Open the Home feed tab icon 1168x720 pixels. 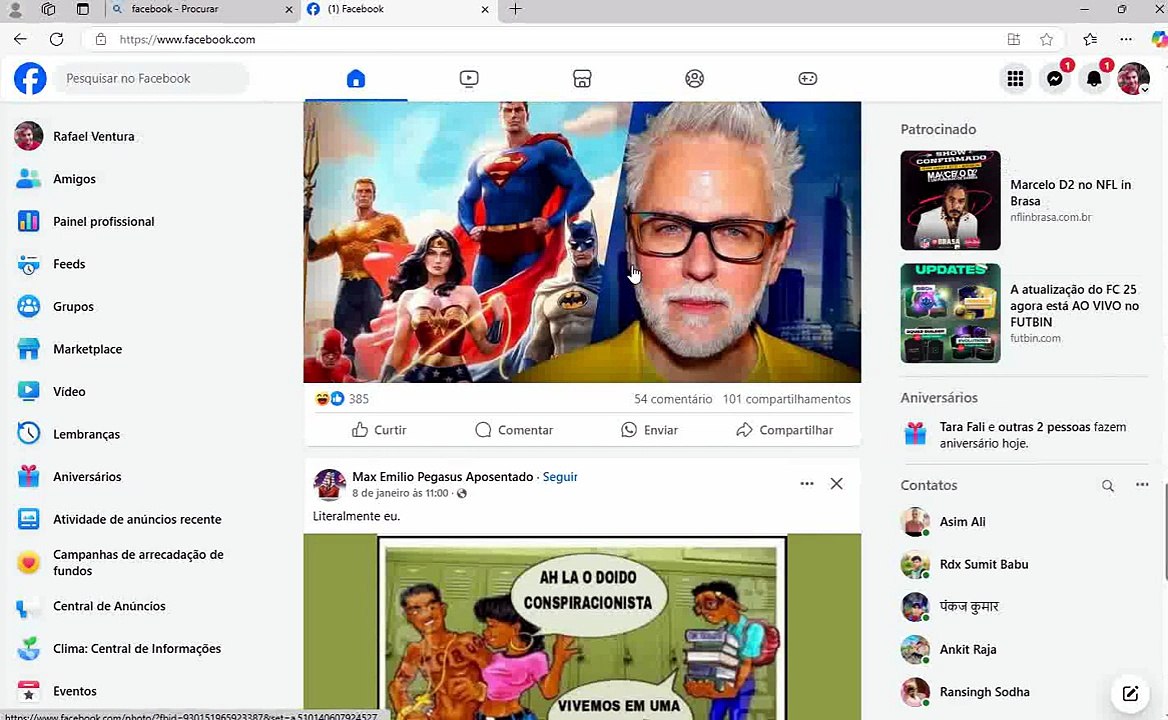coord(356,78)
